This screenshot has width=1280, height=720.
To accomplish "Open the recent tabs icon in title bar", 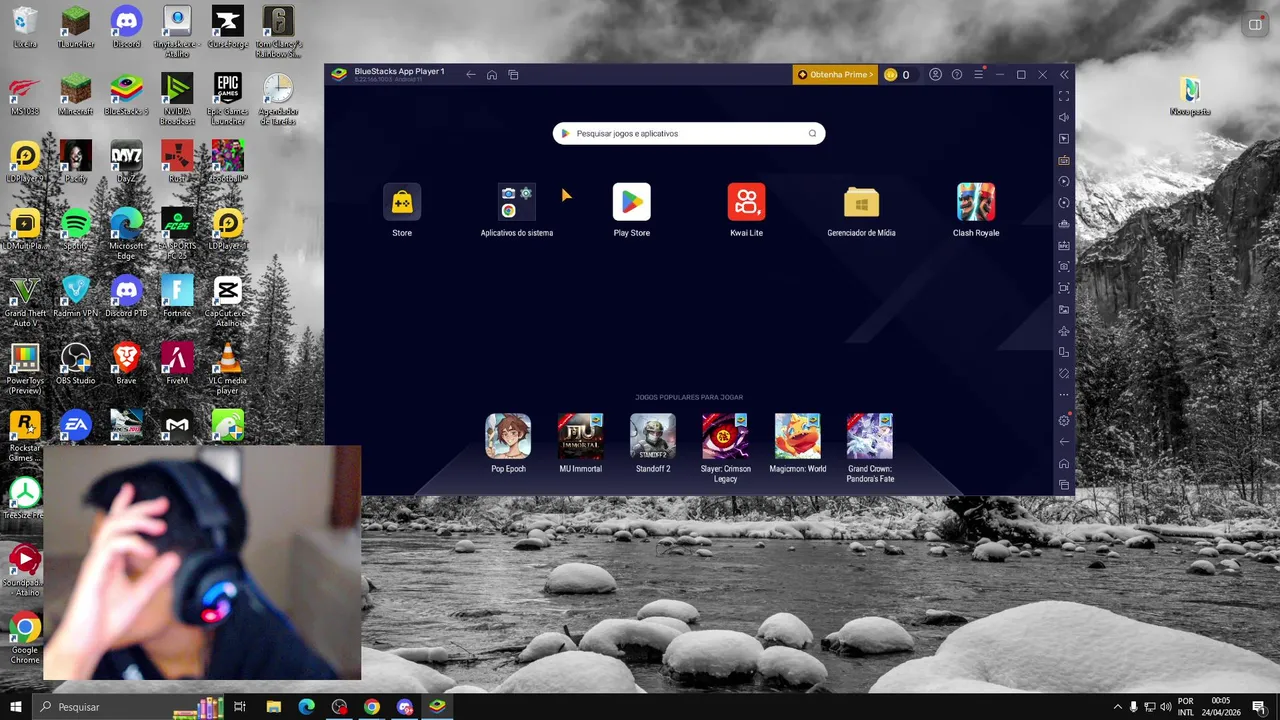I will tap(513, 75).
